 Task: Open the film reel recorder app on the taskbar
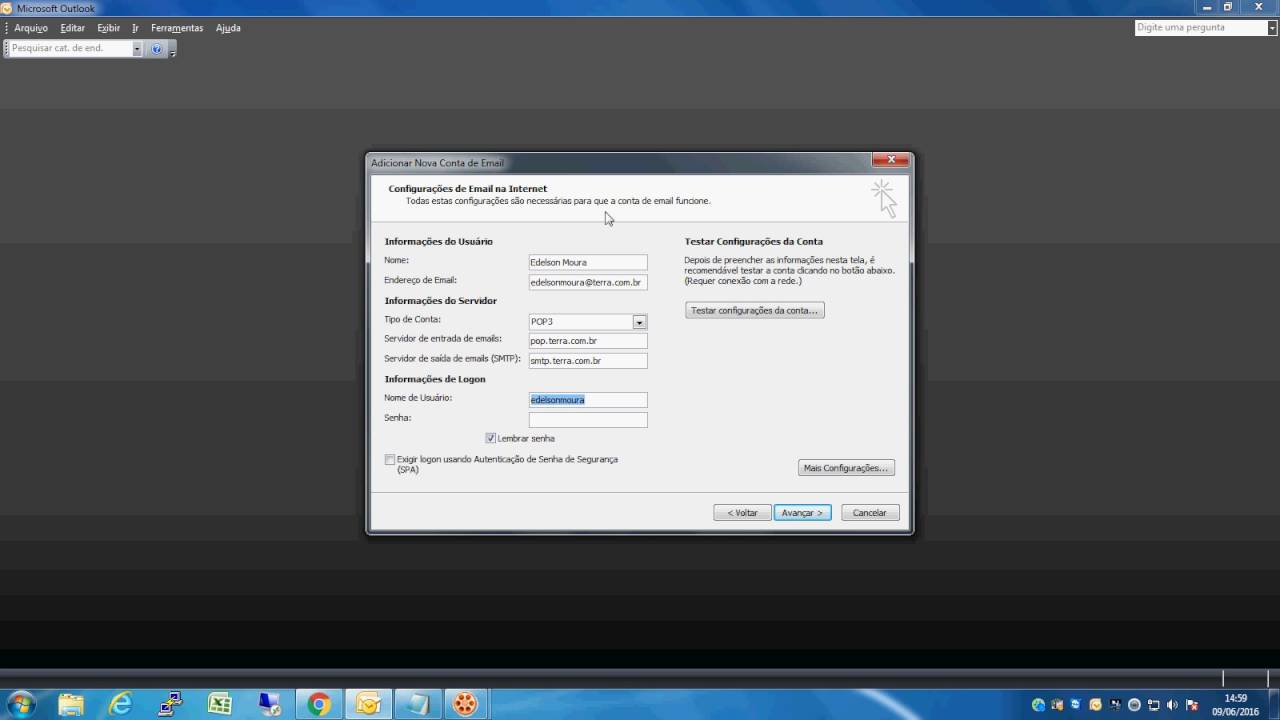[465, 704]
